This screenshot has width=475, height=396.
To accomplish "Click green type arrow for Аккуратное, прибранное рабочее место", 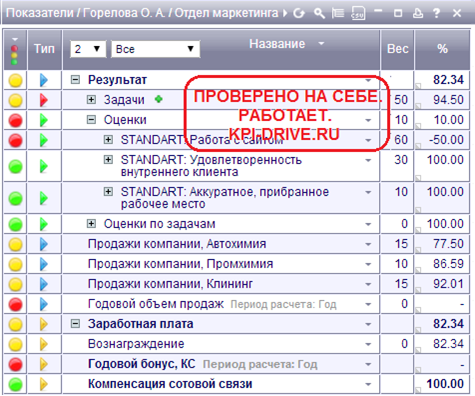I will point(43,198).
